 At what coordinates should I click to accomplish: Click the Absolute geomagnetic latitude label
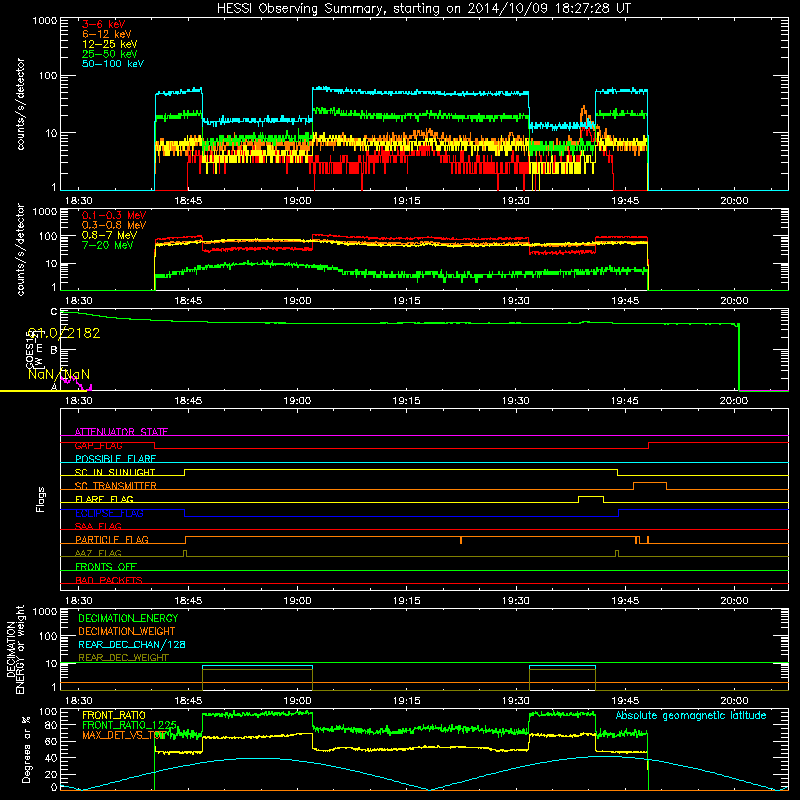(691, 715)
